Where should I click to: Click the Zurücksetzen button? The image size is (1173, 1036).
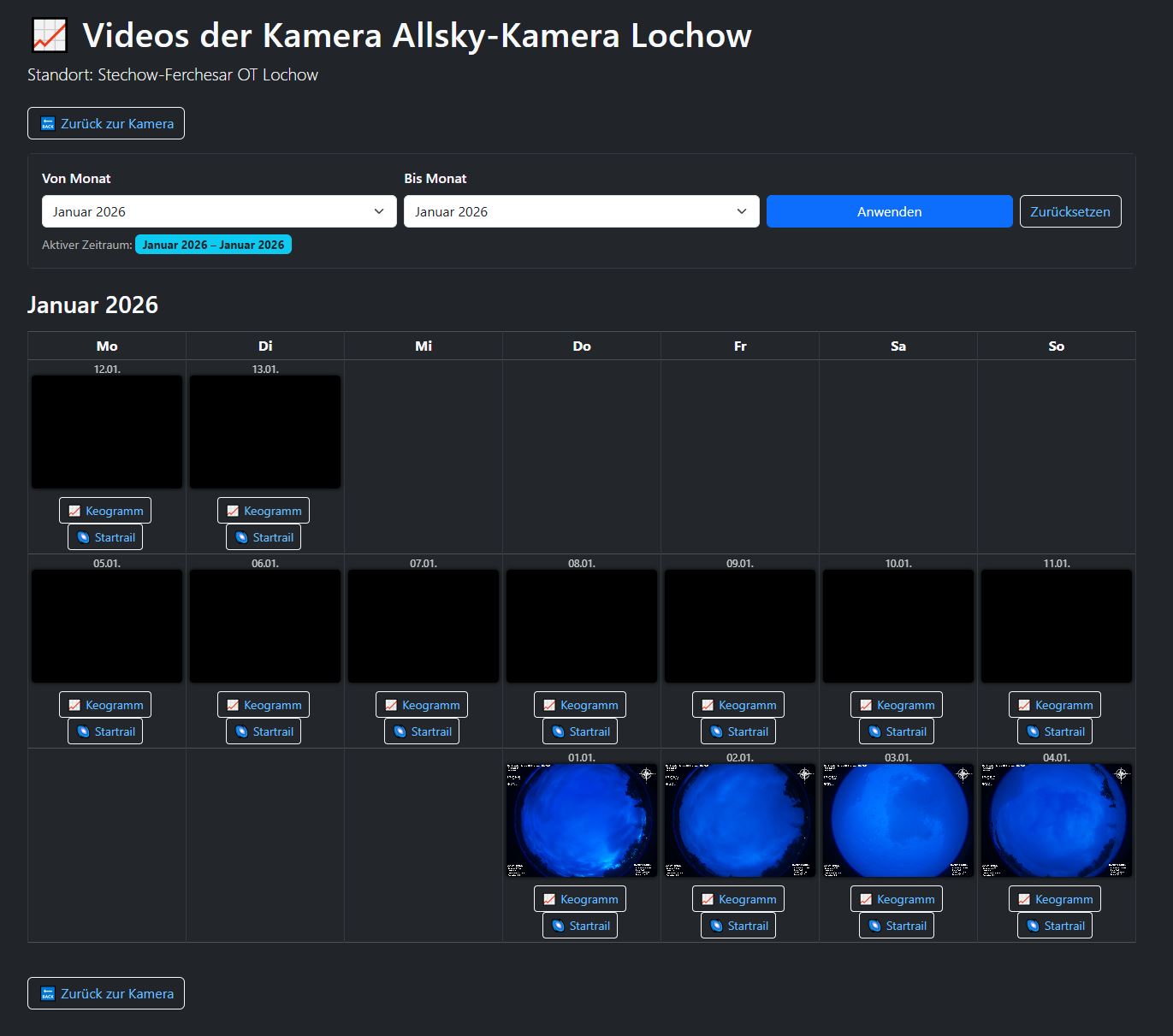pyautogui.click(x=1070, y=211)
